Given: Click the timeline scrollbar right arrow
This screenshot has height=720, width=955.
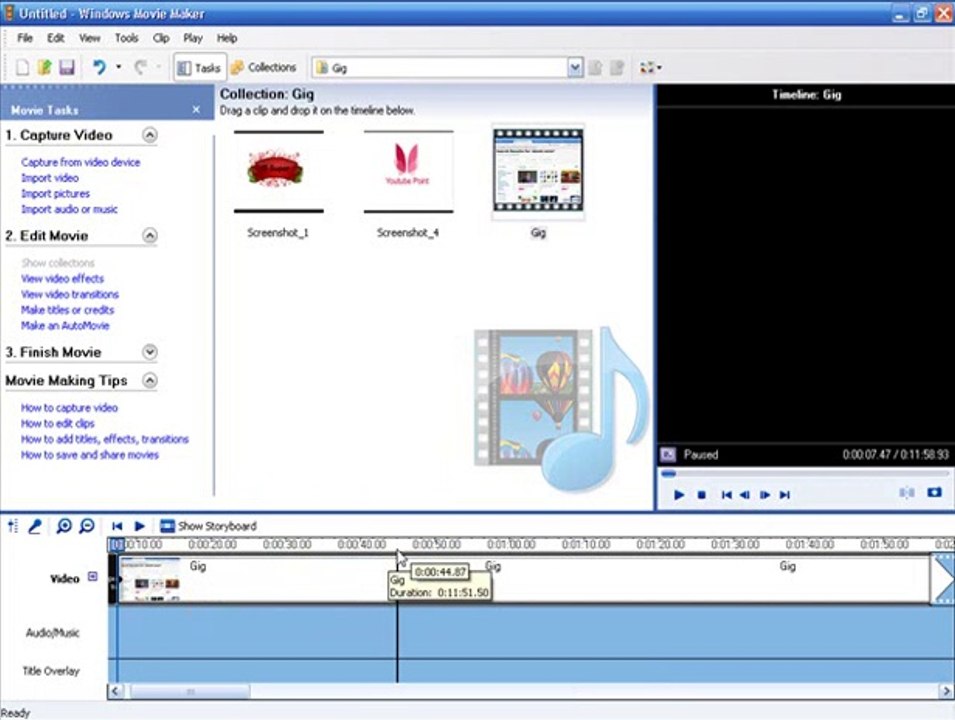Looking at the screenshot, I should tap(946, 691).
